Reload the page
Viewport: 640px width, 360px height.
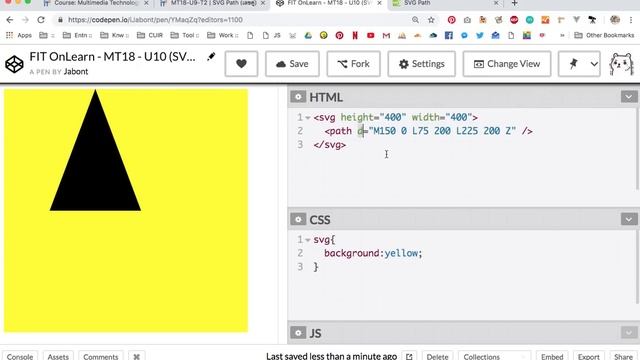(41, 20)
